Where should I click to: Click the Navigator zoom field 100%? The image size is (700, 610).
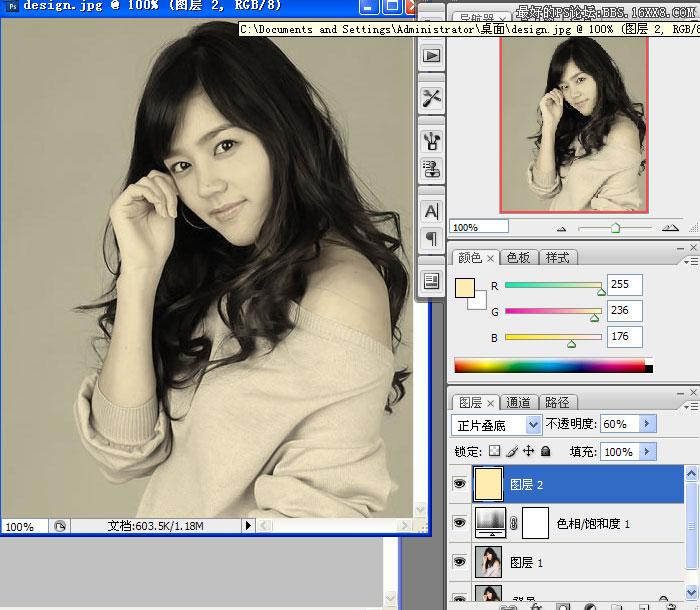[x=479, y=227]
